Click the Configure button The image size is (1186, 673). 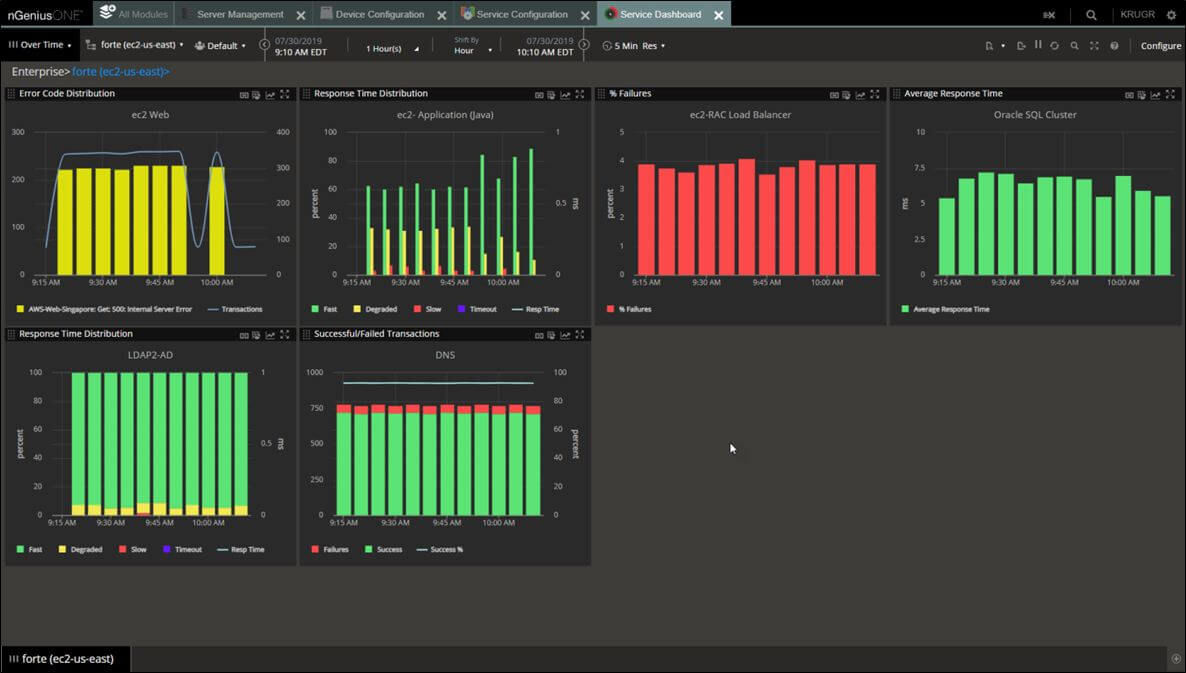pyautogui.click(x=1159, y=45)
